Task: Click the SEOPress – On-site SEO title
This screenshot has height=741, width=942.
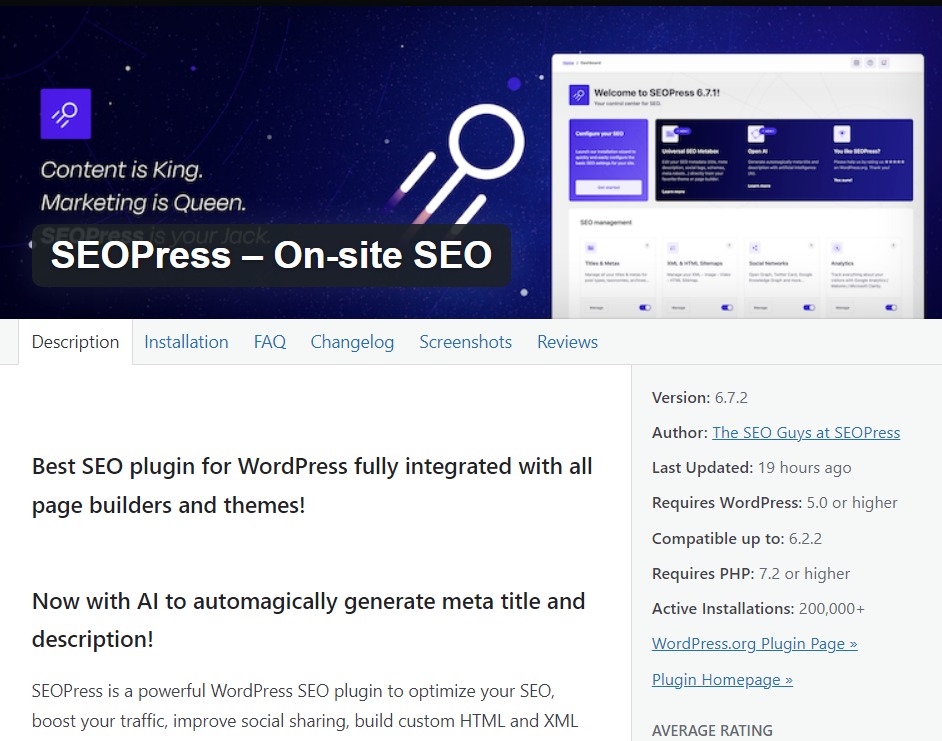Action: (x=272, y=255)
